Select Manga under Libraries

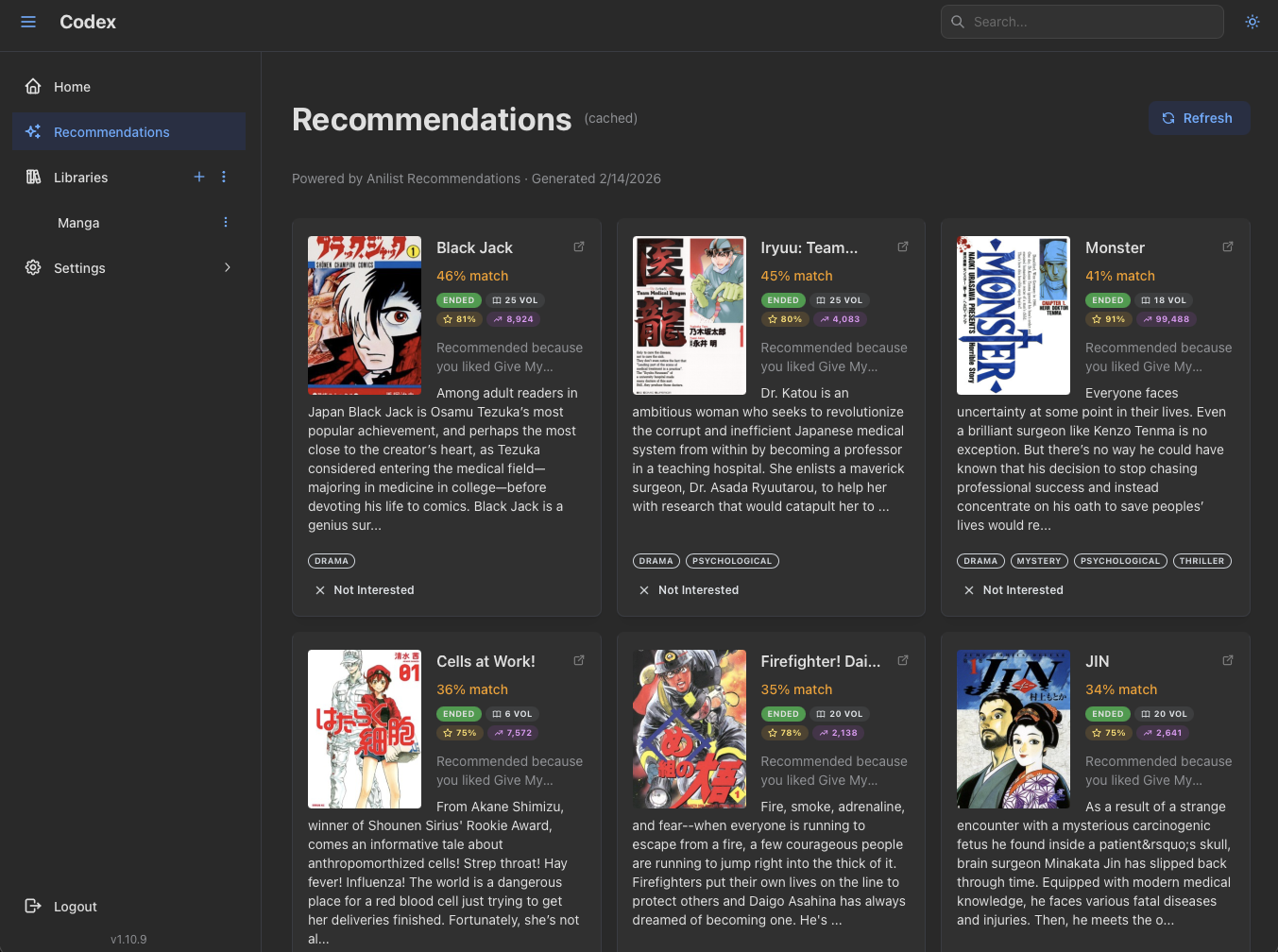tap(78, 222)
